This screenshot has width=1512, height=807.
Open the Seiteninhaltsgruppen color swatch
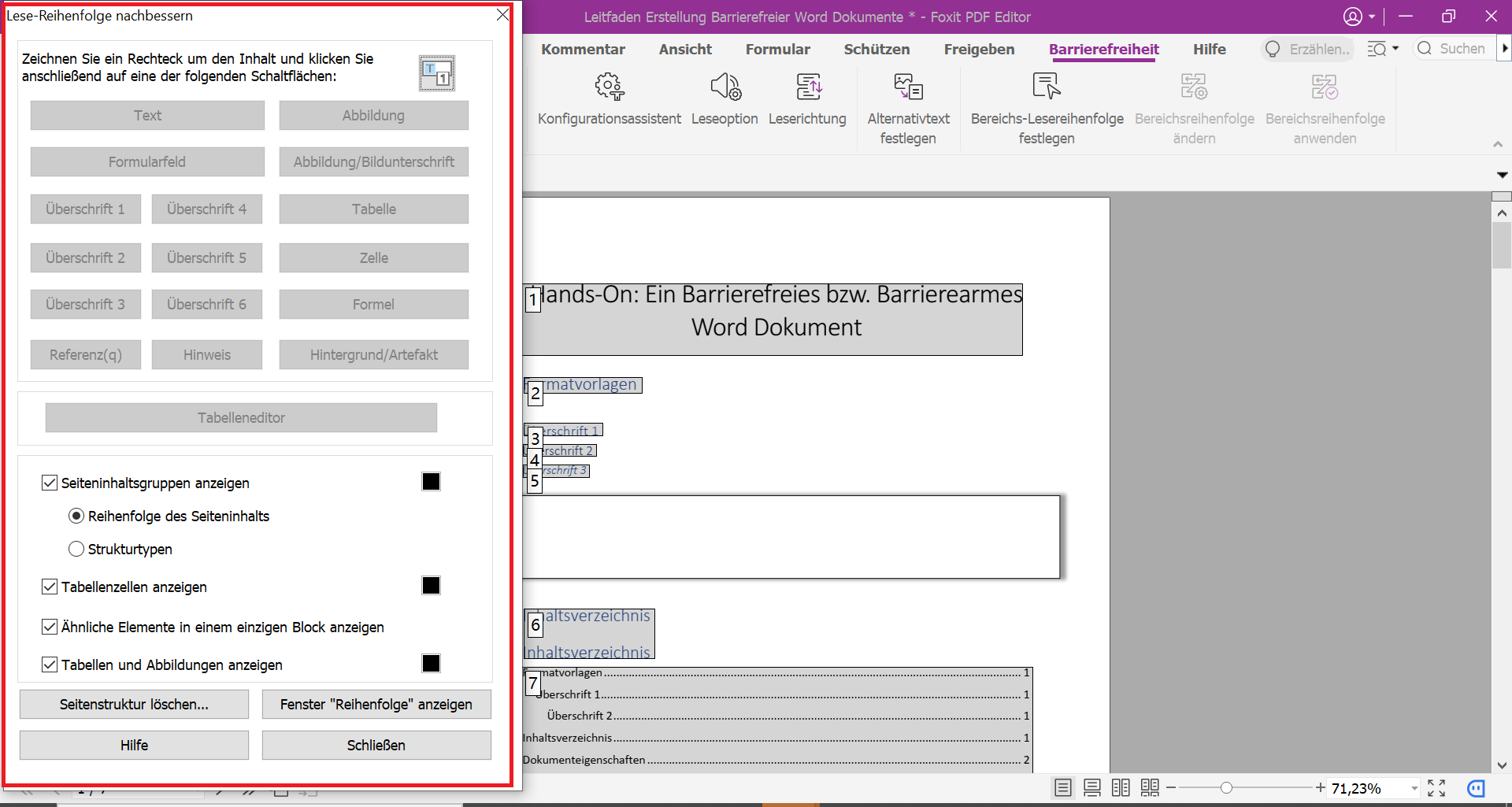(431, 481)
